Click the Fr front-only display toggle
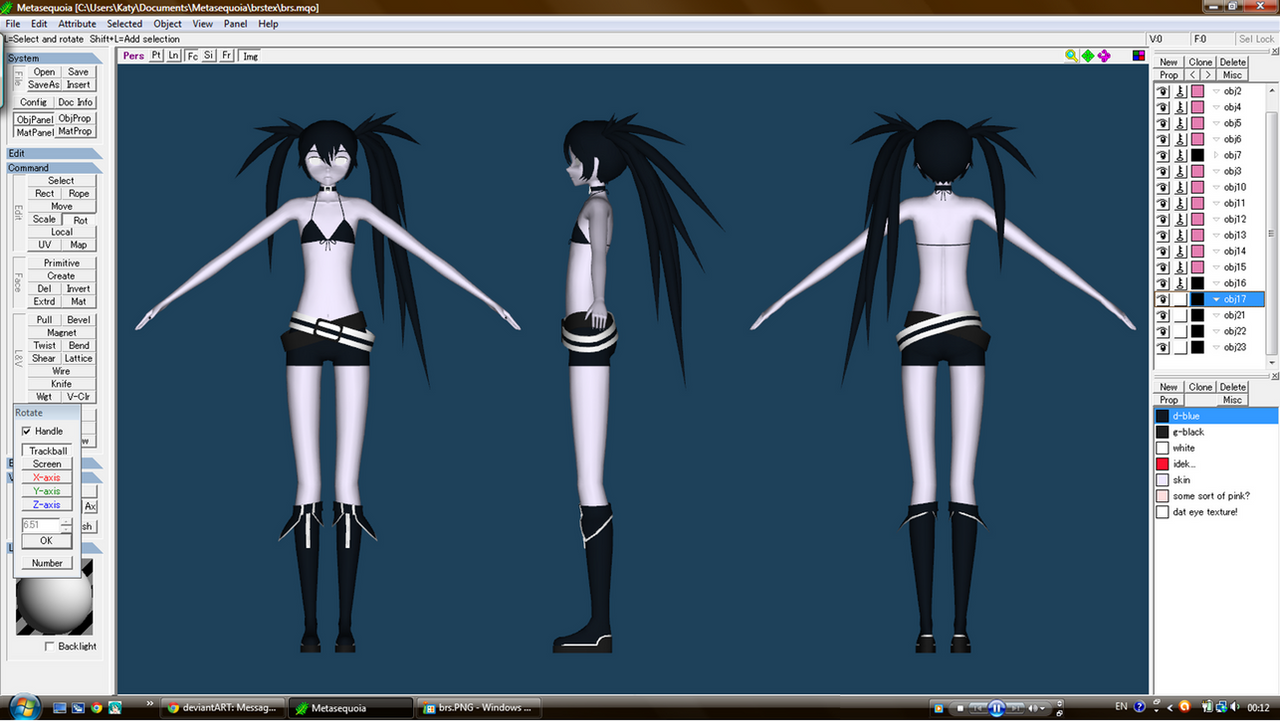Viewport: 1280px width, 721px height. [227, 56]
